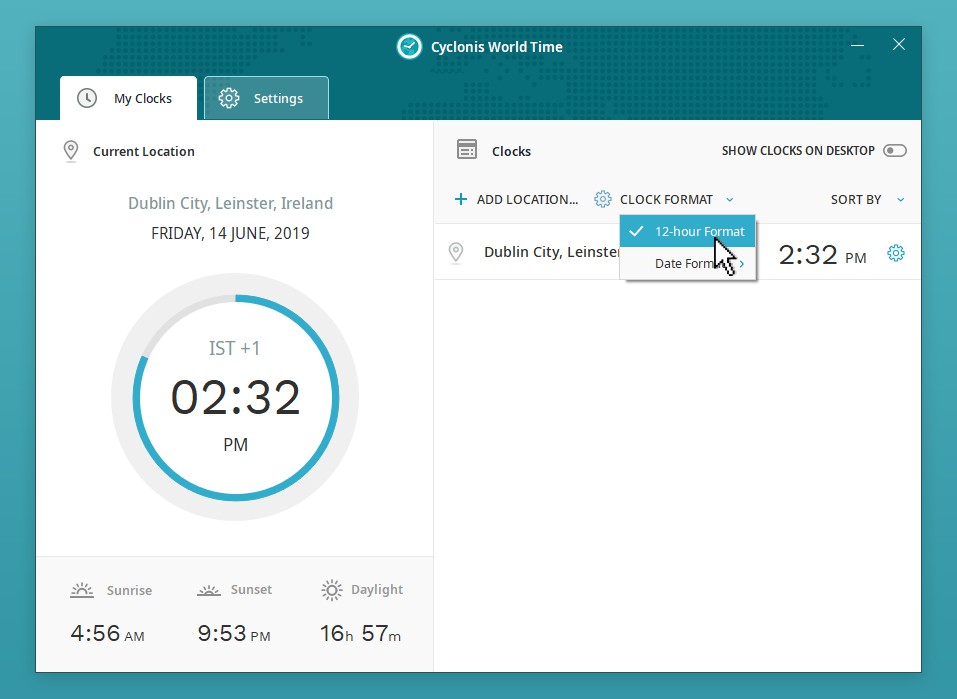Switch to the Settings tab

click(266, 98)
